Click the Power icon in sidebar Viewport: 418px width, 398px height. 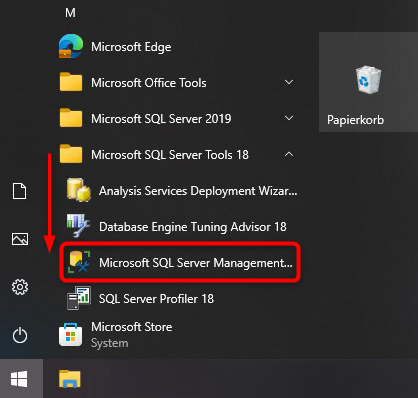click(x=20, y=335)
